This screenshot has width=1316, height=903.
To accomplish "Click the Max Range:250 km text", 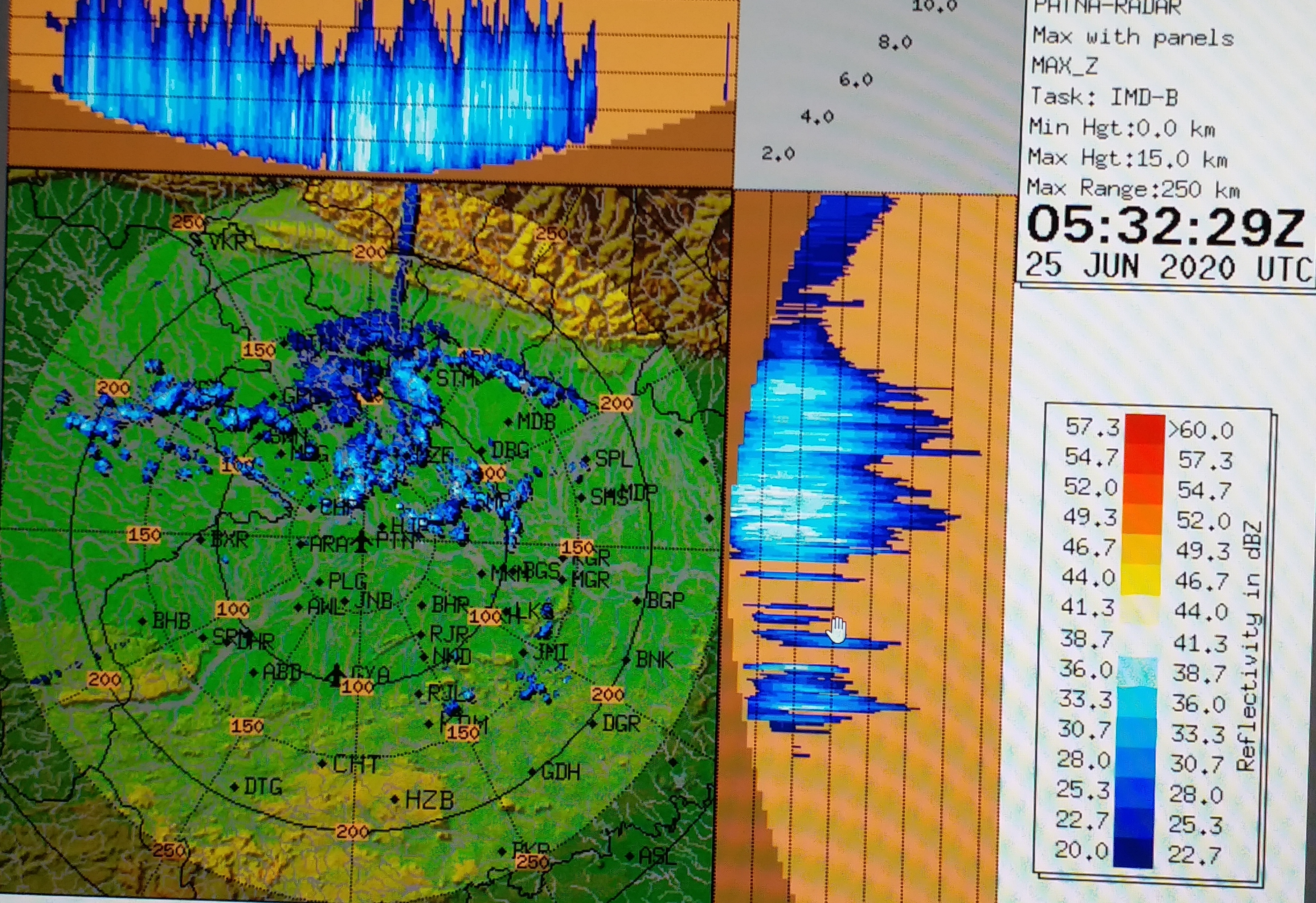I will click(x=1133, y=188).
